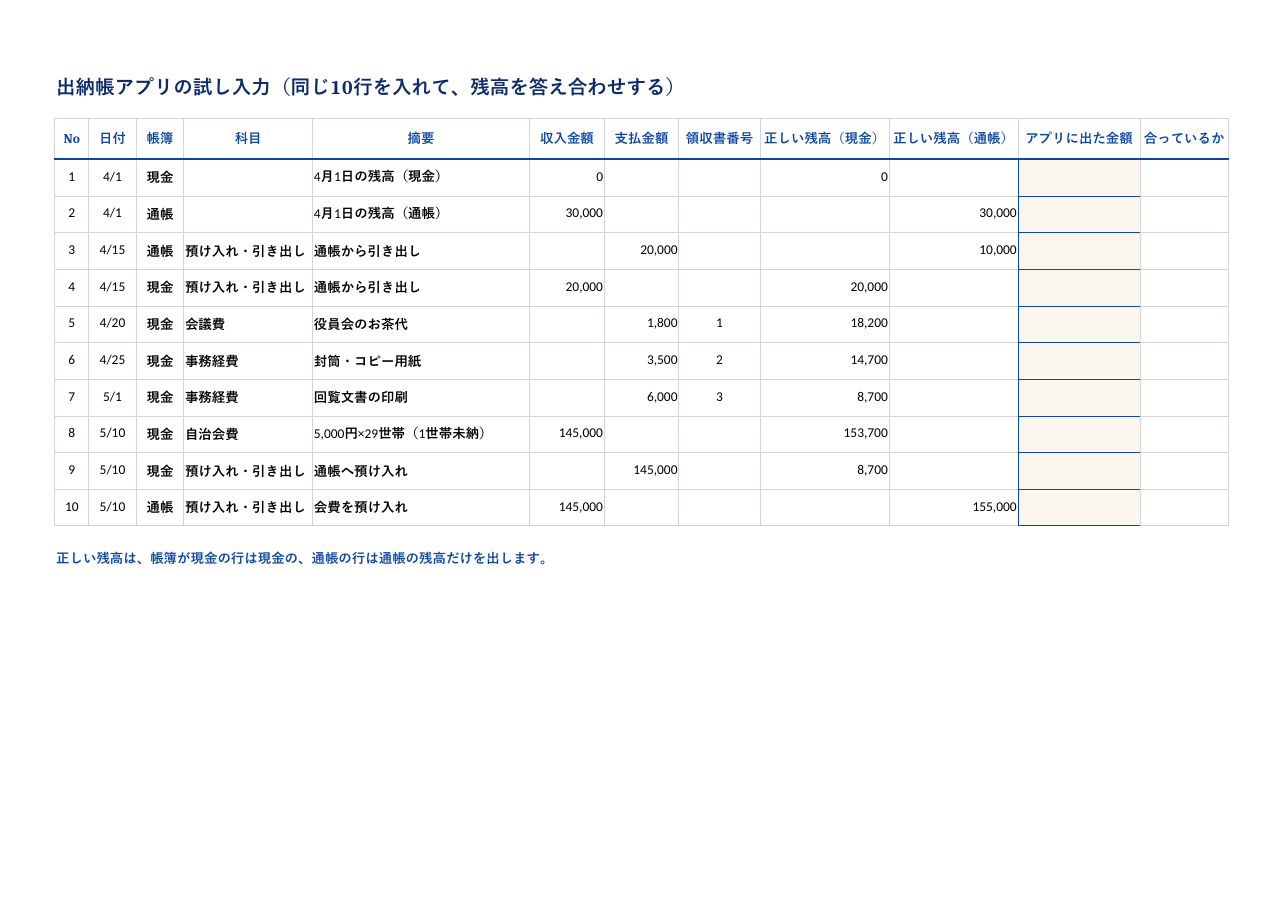Image resolution: width=1287 pixels, height=910 pixels.
Task: Select the 帳簿 column header
Action: tap(160, 139)
